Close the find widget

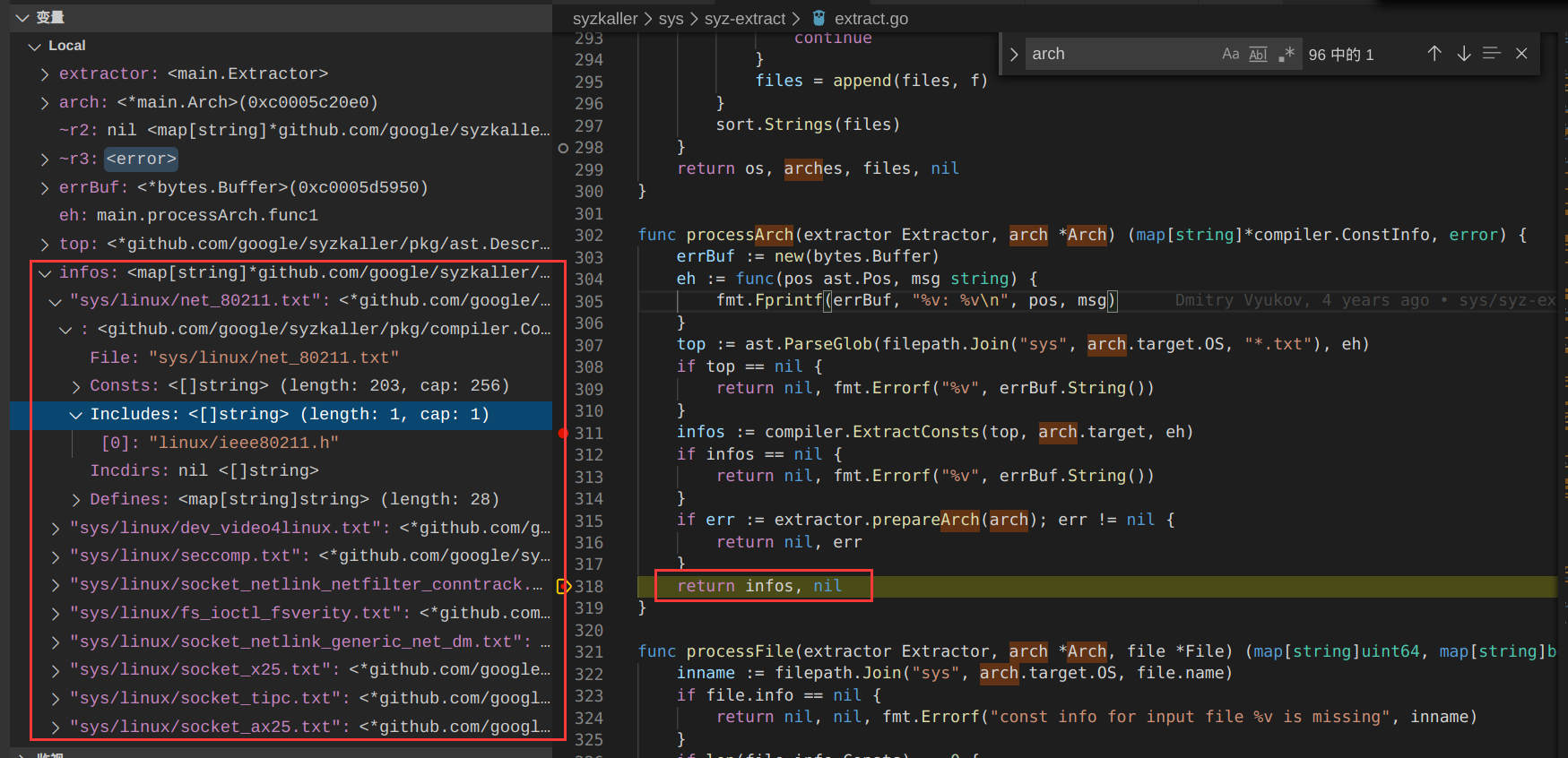(x=1521, y=54)
